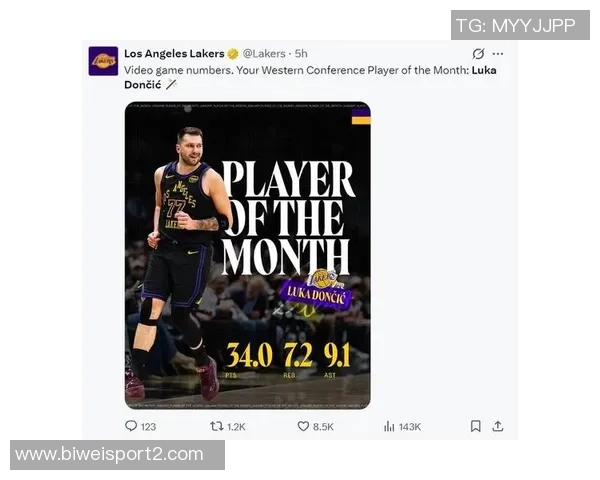Screen dimensions: 600x480
Task: Click the @Lakers handle
Action: 264,54
